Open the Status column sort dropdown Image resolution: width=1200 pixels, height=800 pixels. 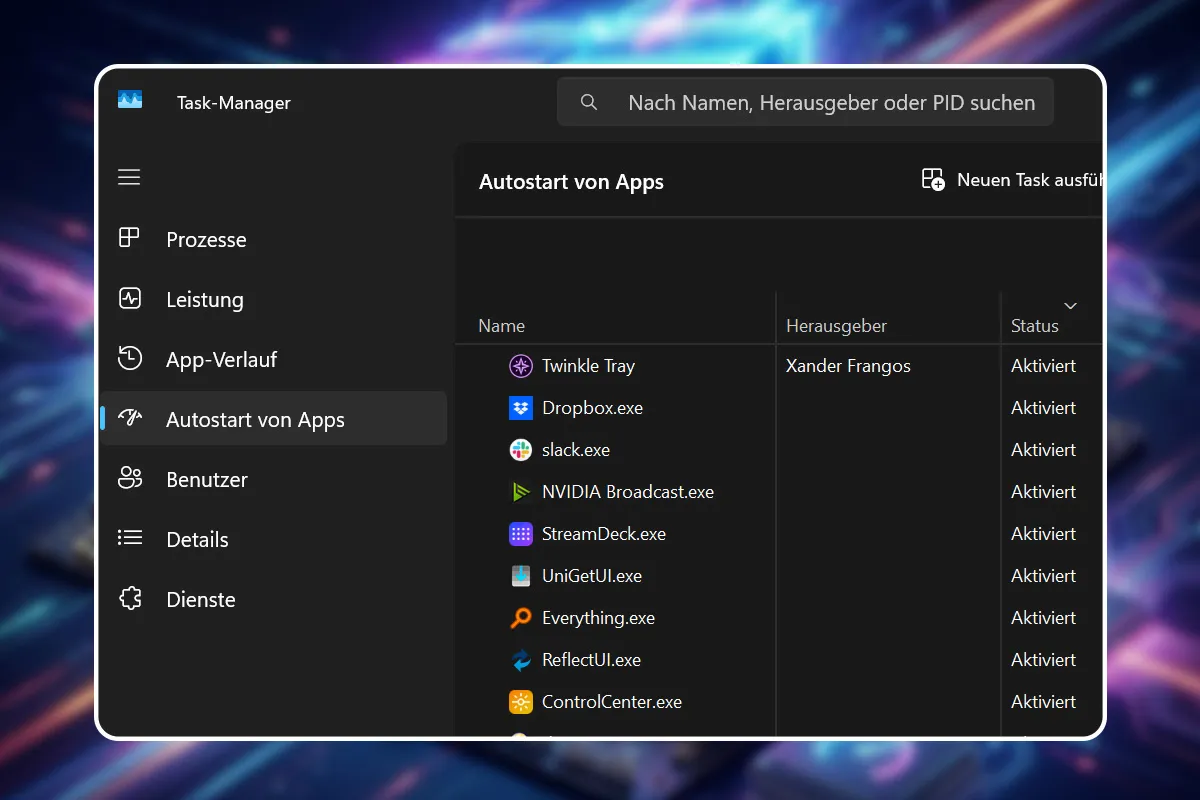[x=1070, y=306]
